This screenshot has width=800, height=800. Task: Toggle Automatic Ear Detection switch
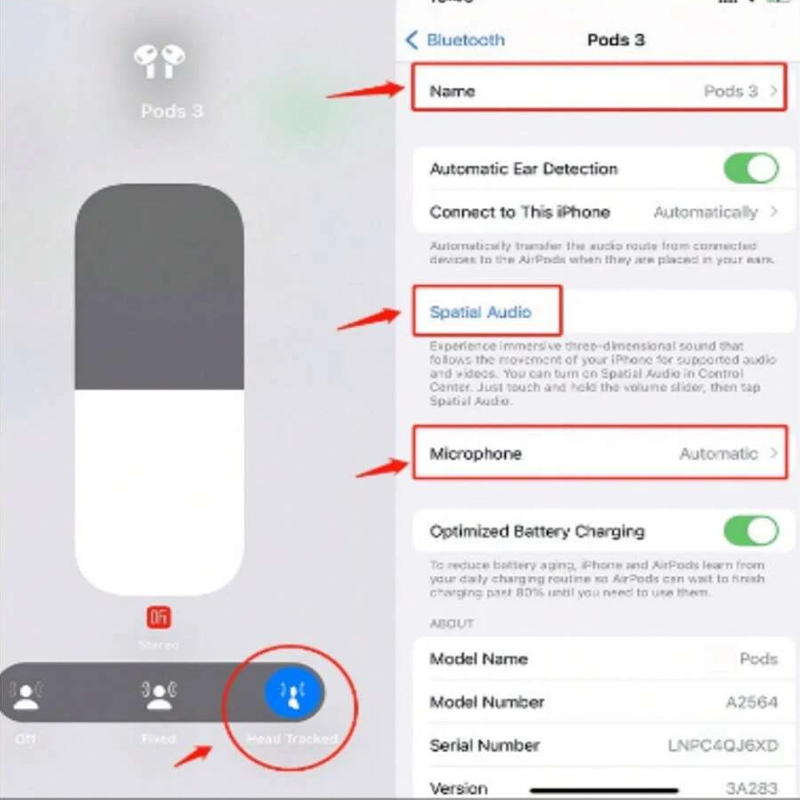751,168
